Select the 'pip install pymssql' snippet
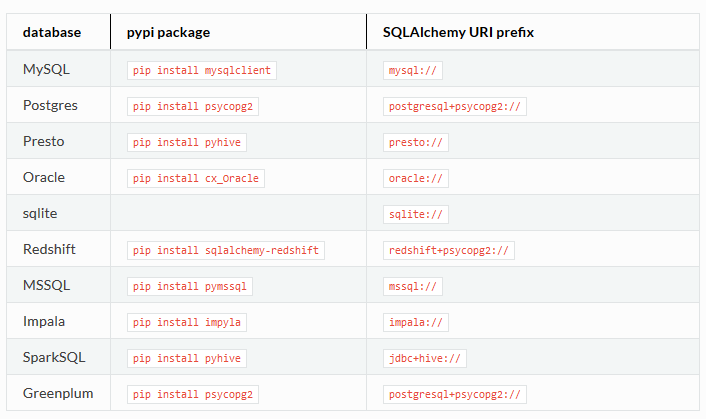The image size is (706, 419). pyautogui.click(x=190, y=287)
